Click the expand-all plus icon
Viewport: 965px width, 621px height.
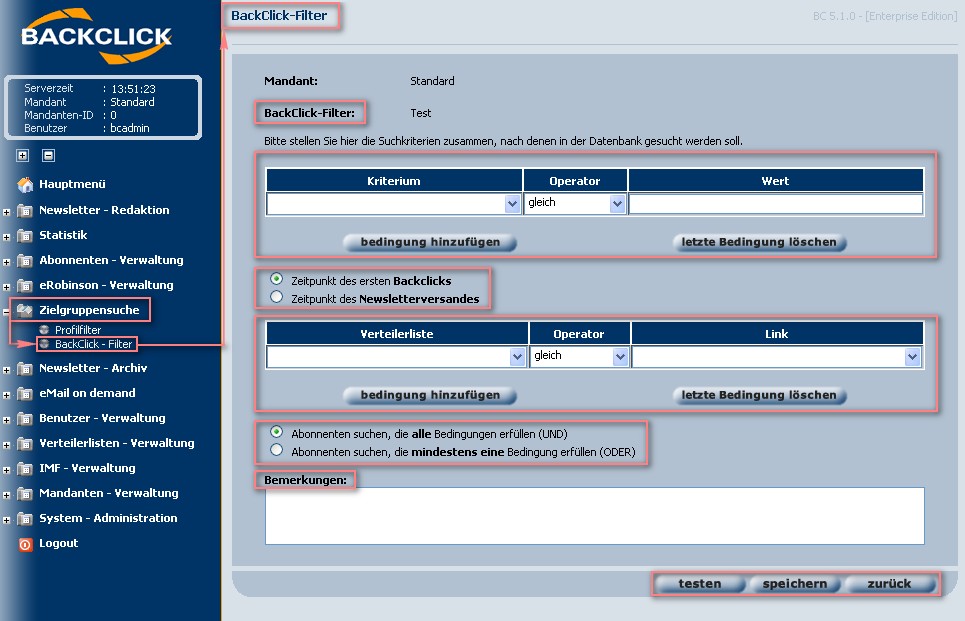click(23, 155)
